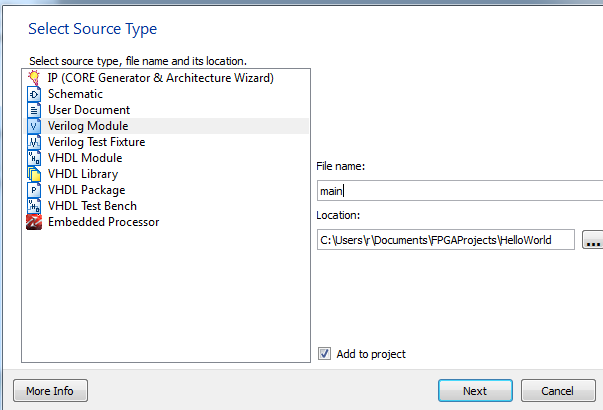Click the User Document icon

pyautogui.click(x=33, y=110)
